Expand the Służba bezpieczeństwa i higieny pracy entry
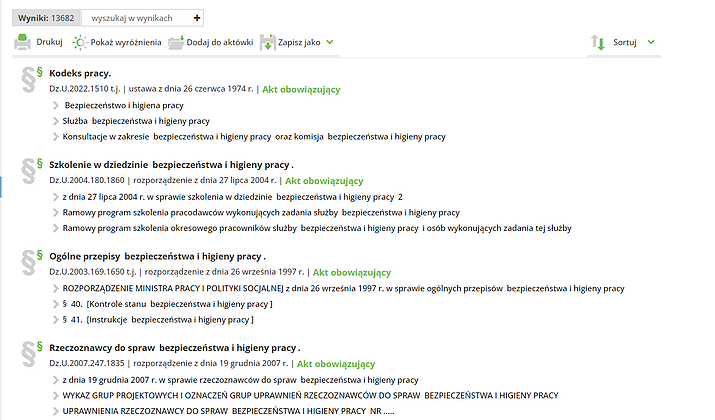 (x=55, y=120)
